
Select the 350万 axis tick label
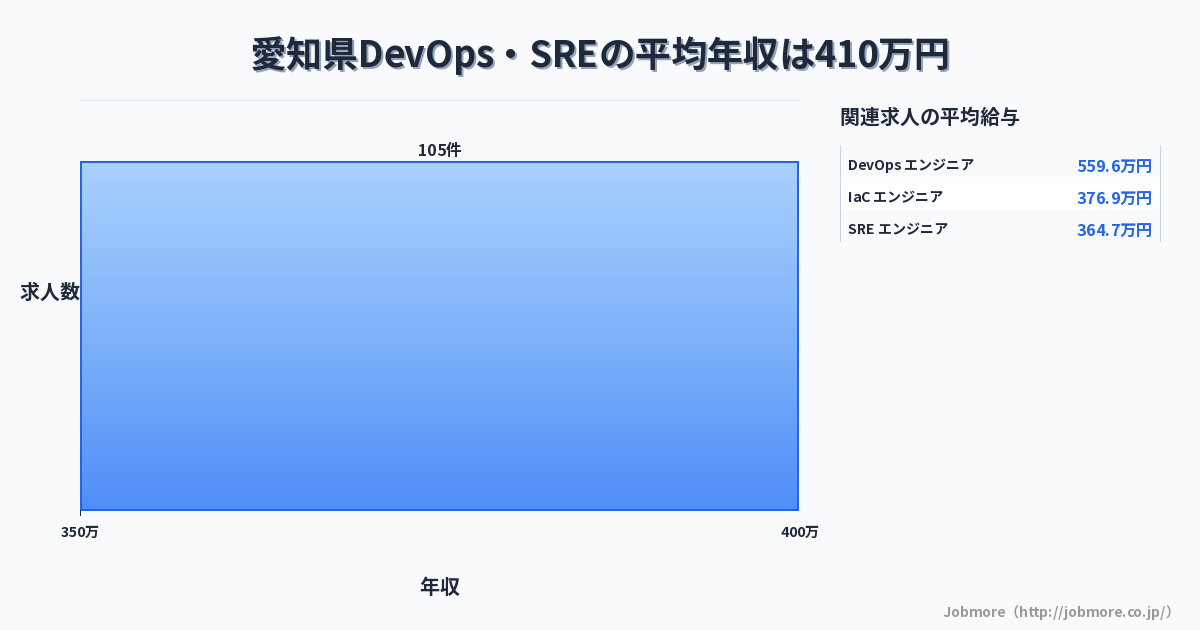[x=80, y=532]
